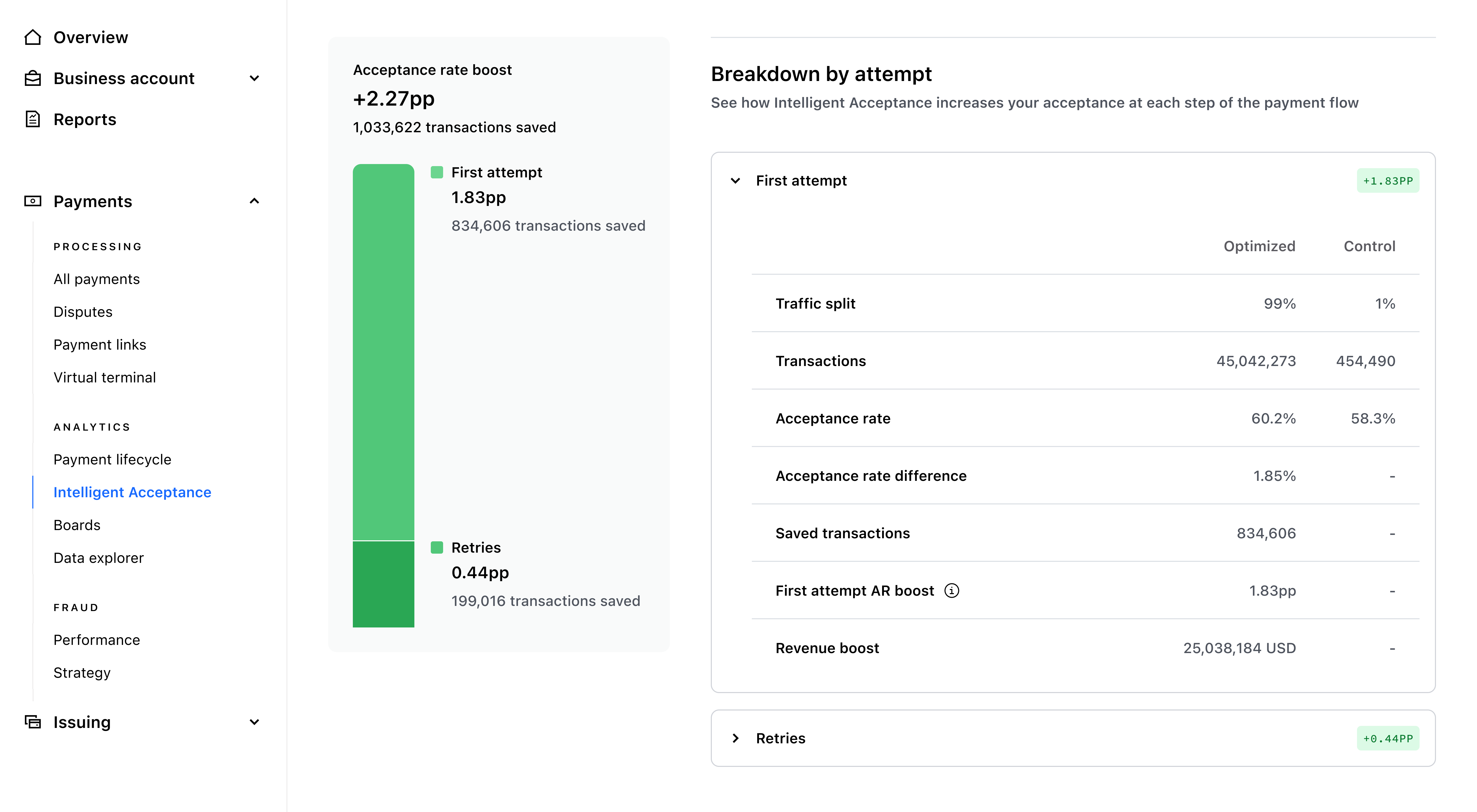The image size is (1477, 812).
Task: Expand the Issuing section chevron
Action: [255, 722]
